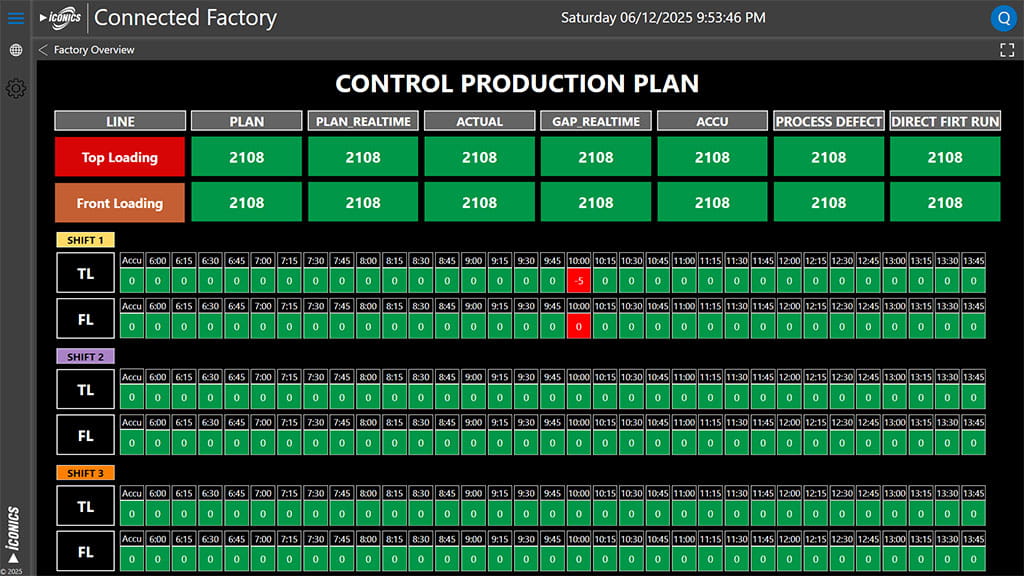The height and width of the screenshot is (576, 1024).
Task: Select the red Top Loading line label
Action: pos(120,157)
